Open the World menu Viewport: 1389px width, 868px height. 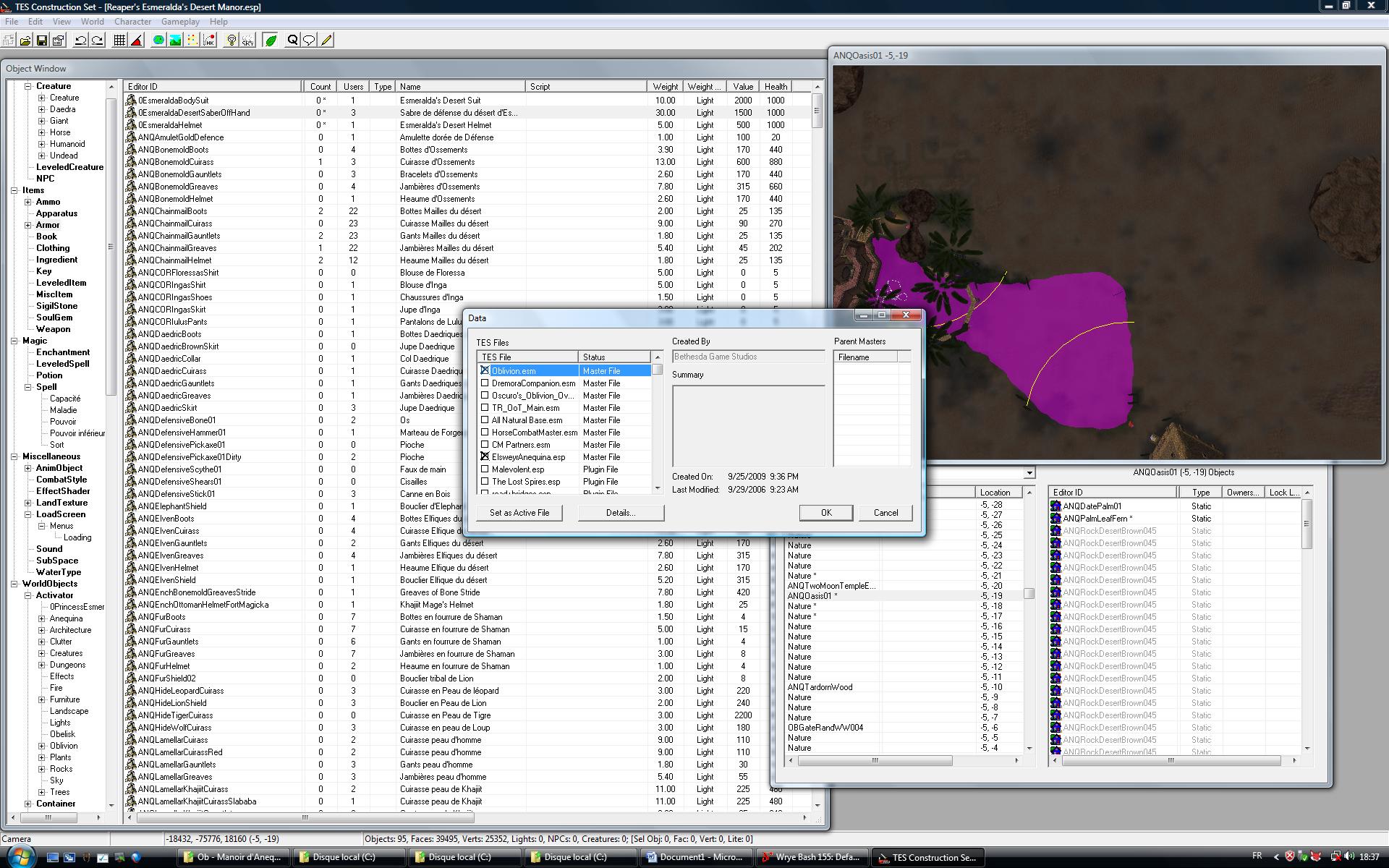pos(92,22)
